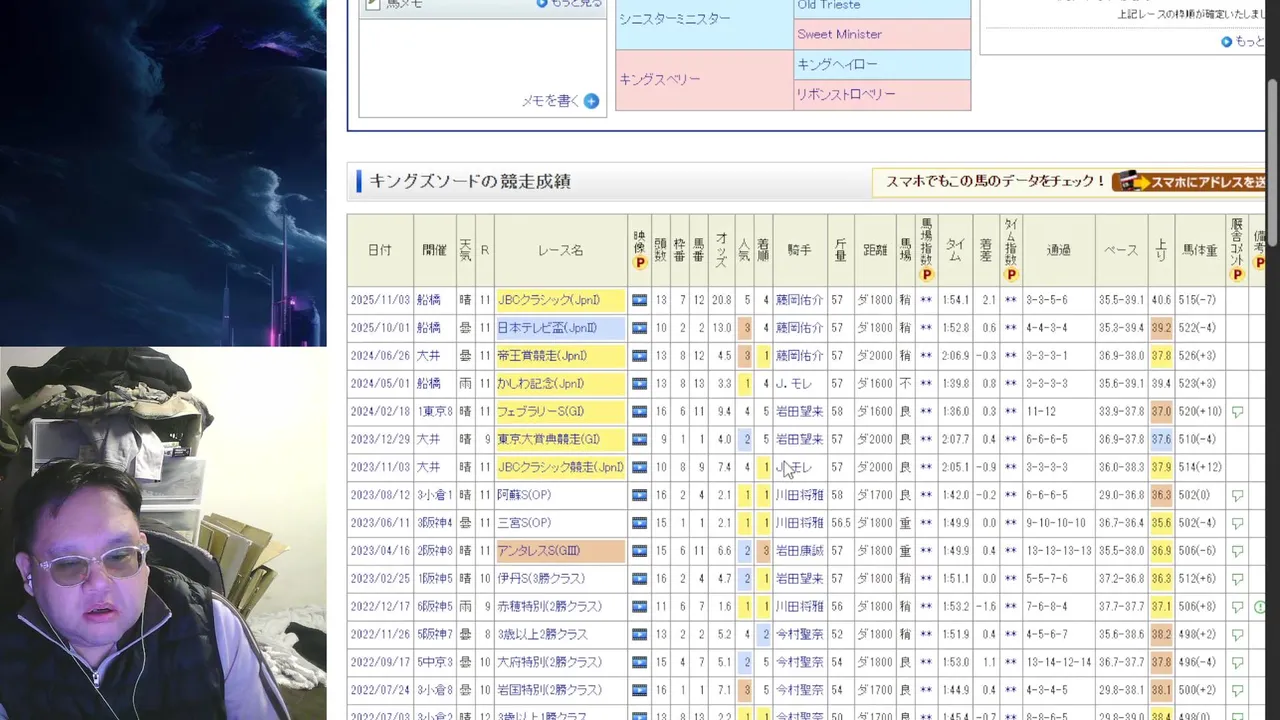This screenshot has width=1280, height=720.
Task: Open JBCクラシック競走(JpnI) 2023 race link
Action: click(560, 467)
